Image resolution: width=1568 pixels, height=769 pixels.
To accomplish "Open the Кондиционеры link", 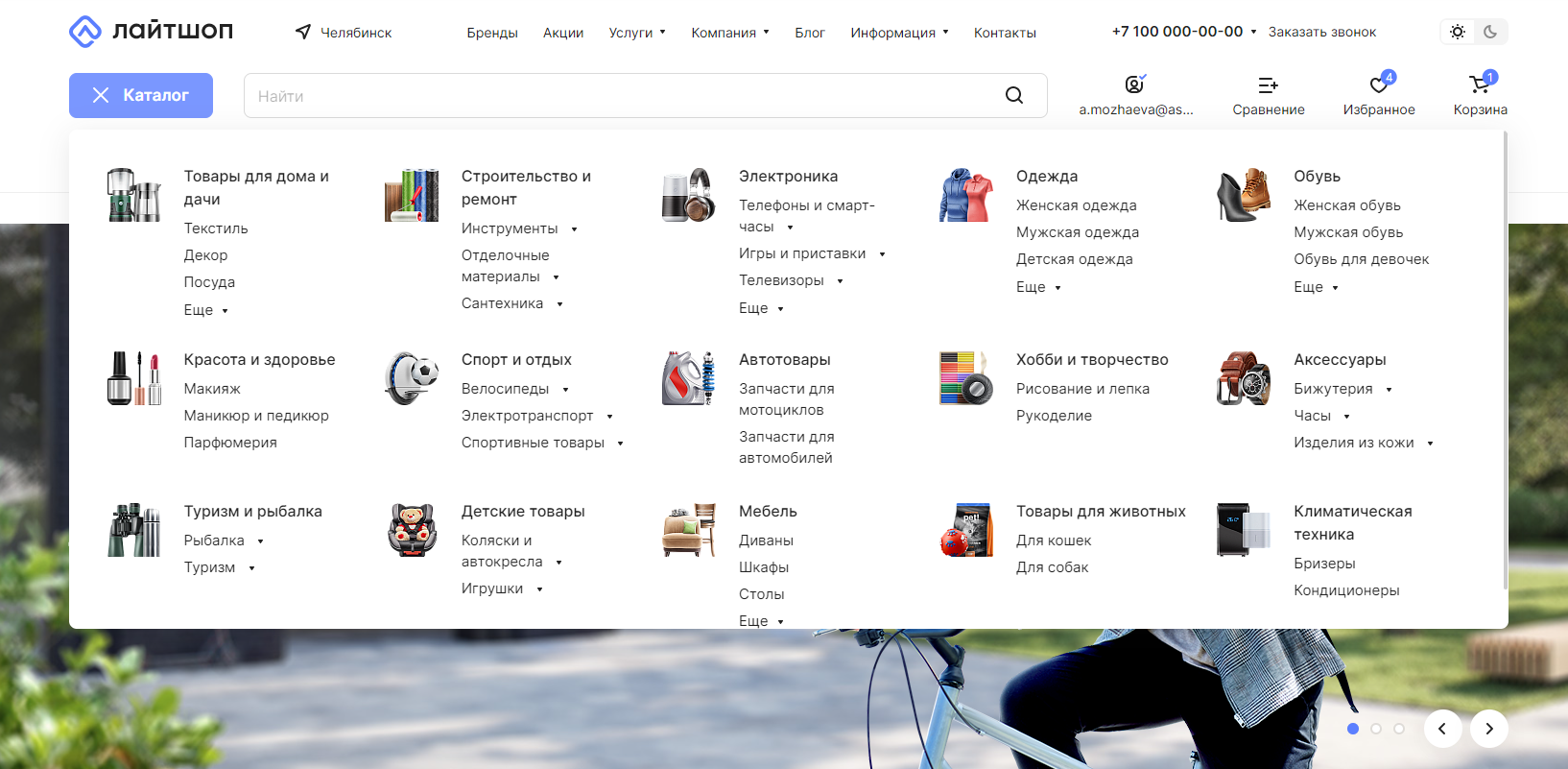I will coord(1346,590).
